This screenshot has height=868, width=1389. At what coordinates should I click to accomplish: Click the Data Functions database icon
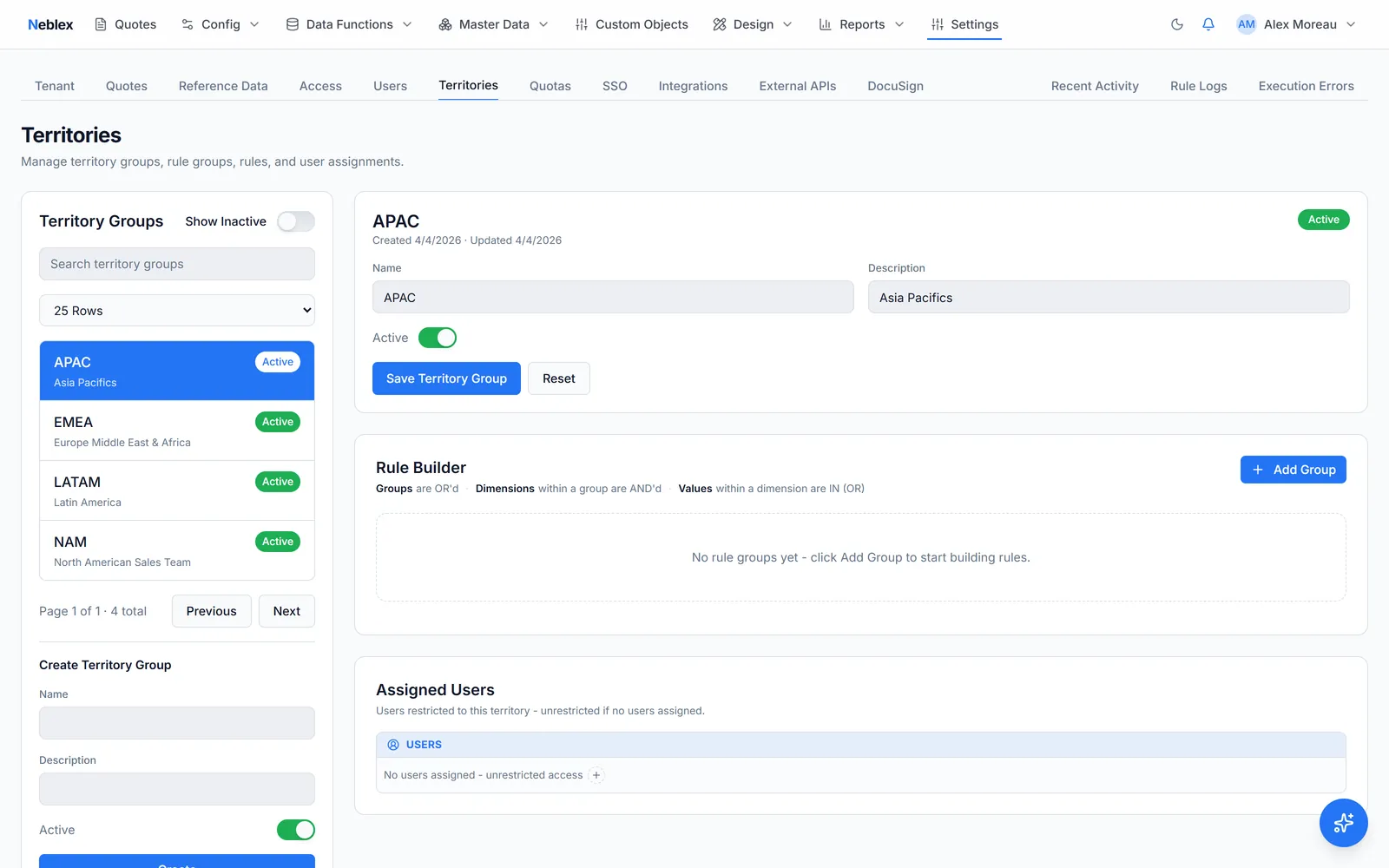(x=293, y=24)
